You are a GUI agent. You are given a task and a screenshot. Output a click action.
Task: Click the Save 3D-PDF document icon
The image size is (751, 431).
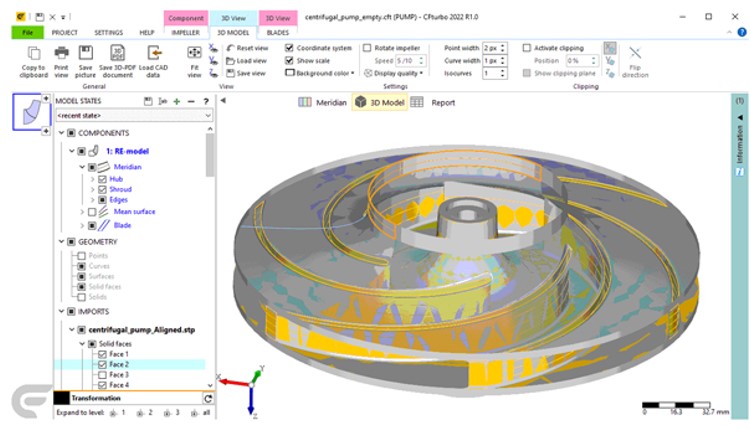coord(118,53)
